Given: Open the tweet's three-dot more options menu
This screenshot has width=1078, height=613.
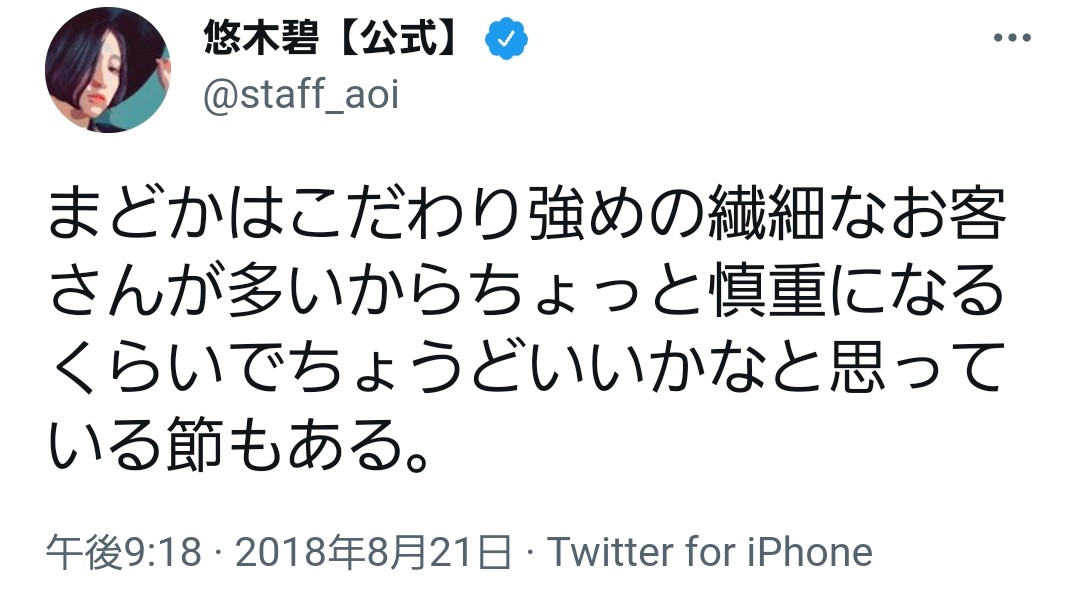Looking at the screenshot, I should 1012,38.
